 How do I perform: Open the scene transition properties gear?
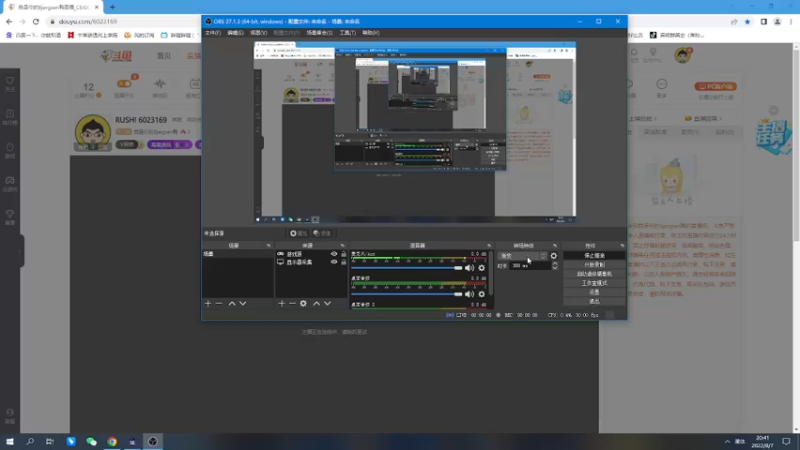pos(554,256)
